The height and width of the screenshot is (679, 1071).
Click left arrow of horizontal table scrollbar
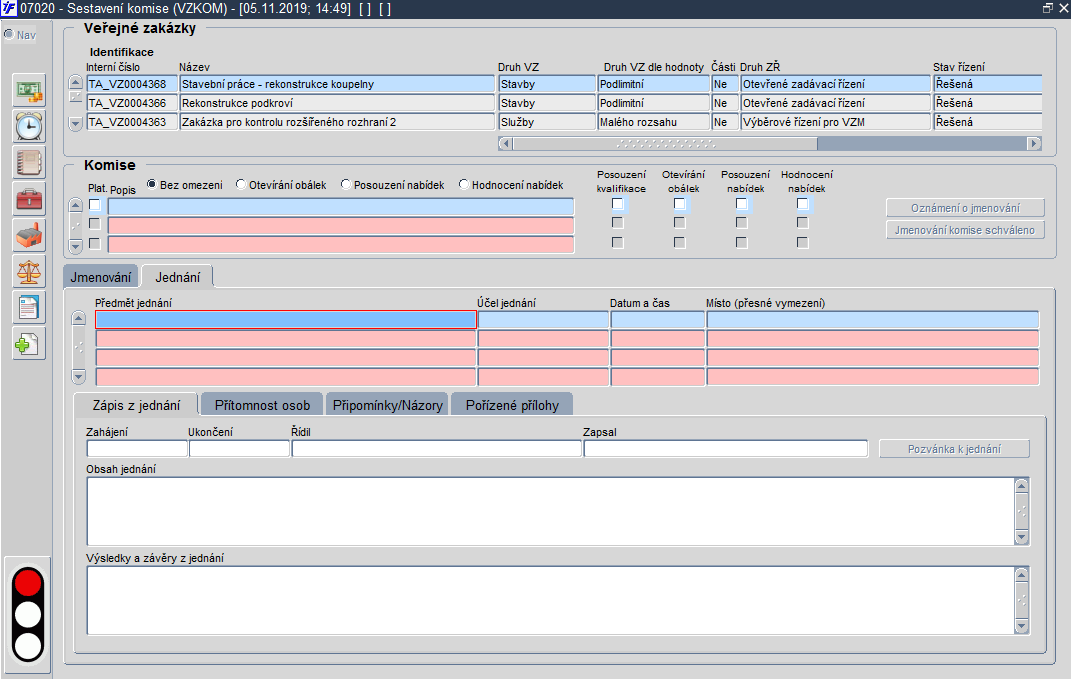coord(505,143)
